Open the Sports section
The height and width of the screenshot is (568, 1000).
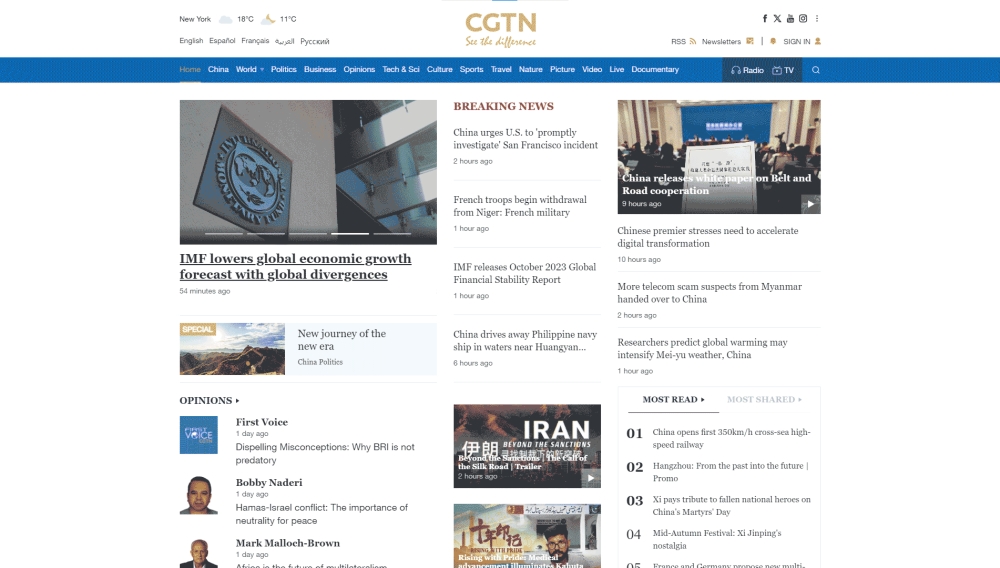pos(471,69)
